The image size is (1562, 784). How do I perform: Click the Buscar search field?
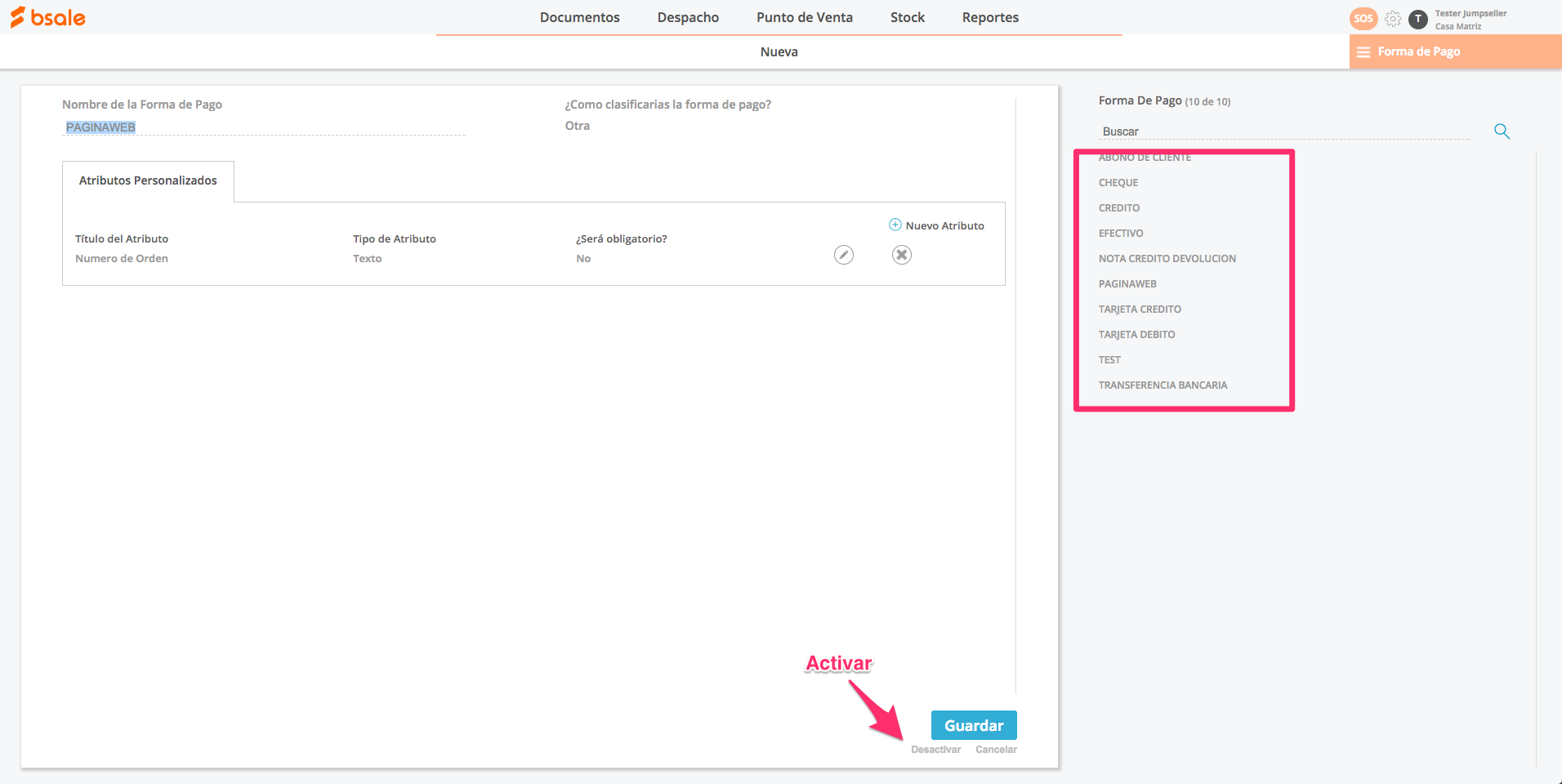tap(1283, 131)
